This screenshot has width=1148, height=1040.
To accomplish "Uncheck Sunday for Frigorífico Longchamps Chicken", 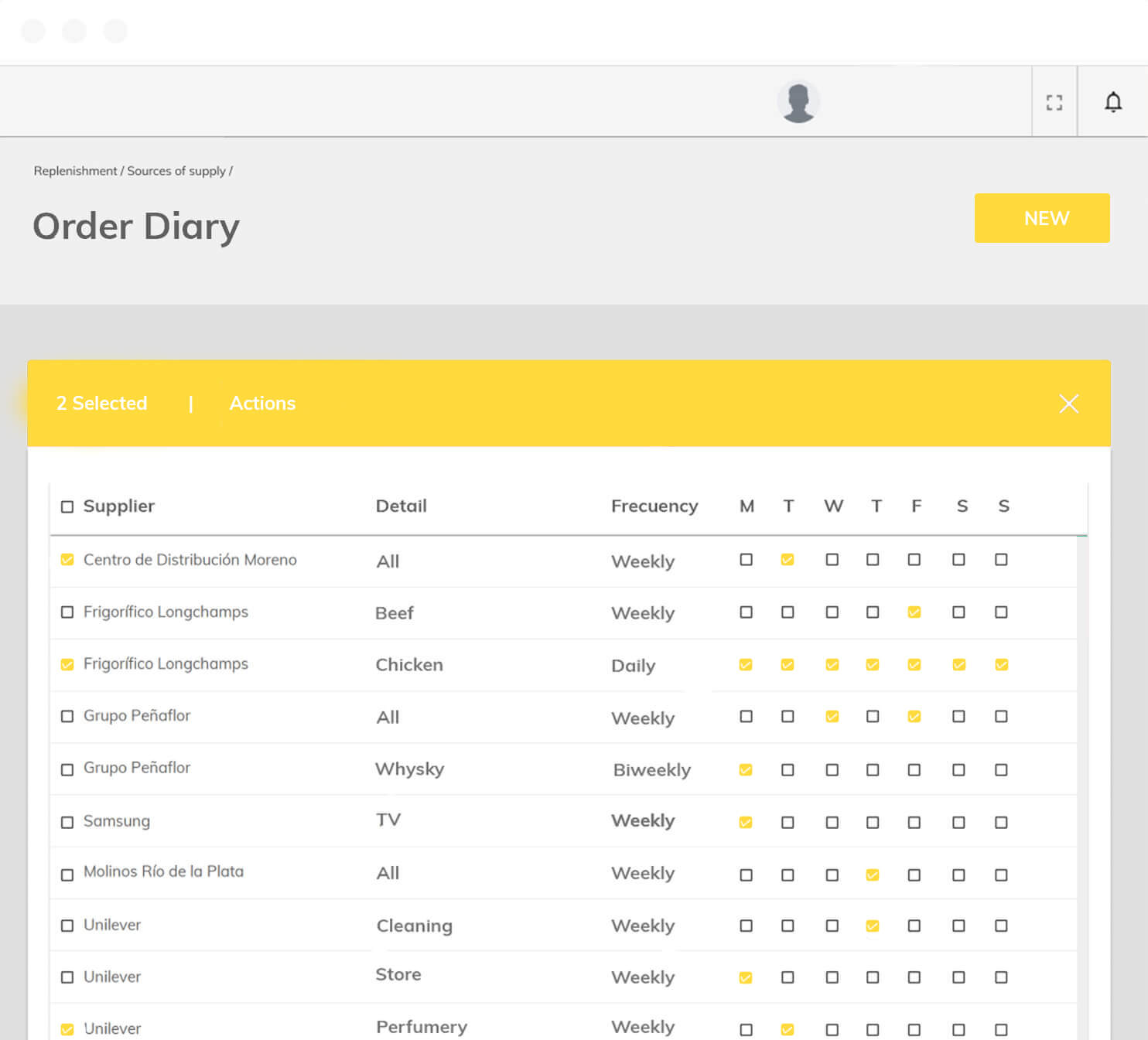I will tap(1001, 664).
